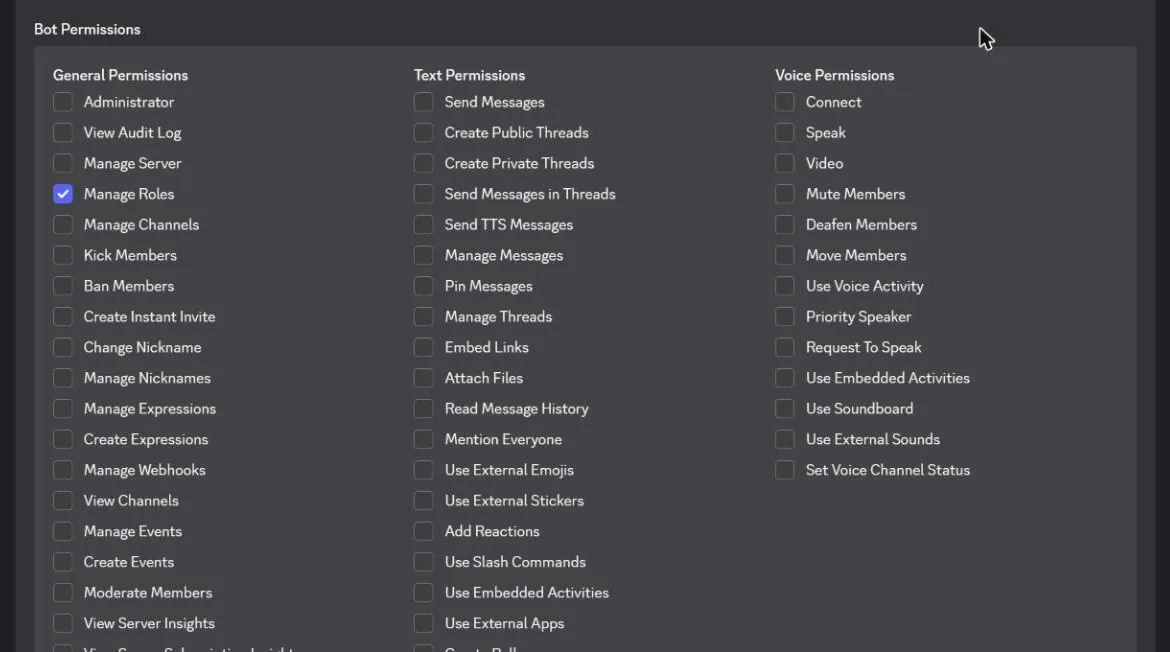Check voice Use Embedded Activities permission
This screenshot has width=1170, height=652.
coord(784,377)
